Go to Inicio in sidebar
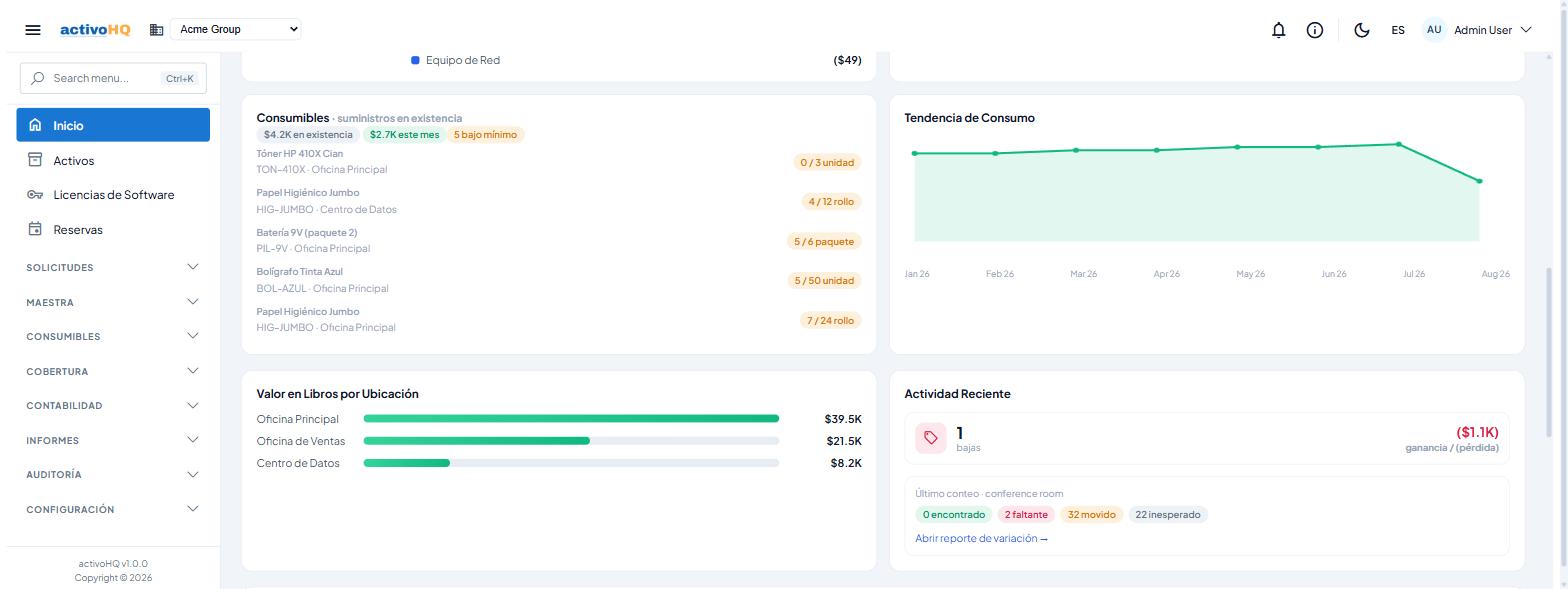The width and height of the screenshot is (1568, 589). pos(113,125)
